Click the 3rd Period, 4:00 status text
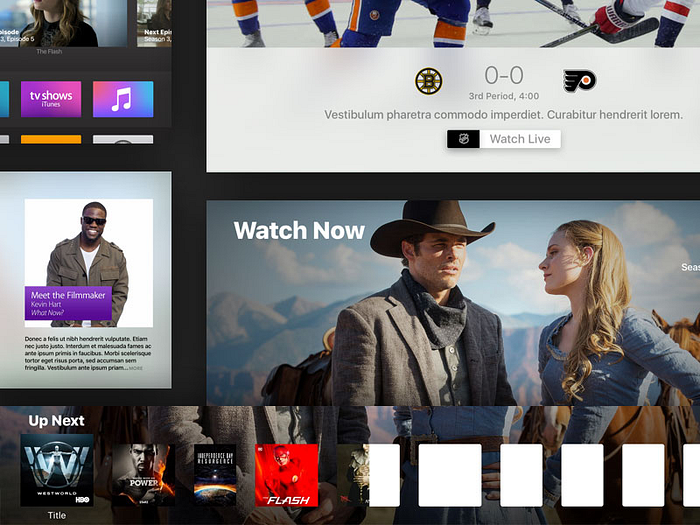 [504, 96]
